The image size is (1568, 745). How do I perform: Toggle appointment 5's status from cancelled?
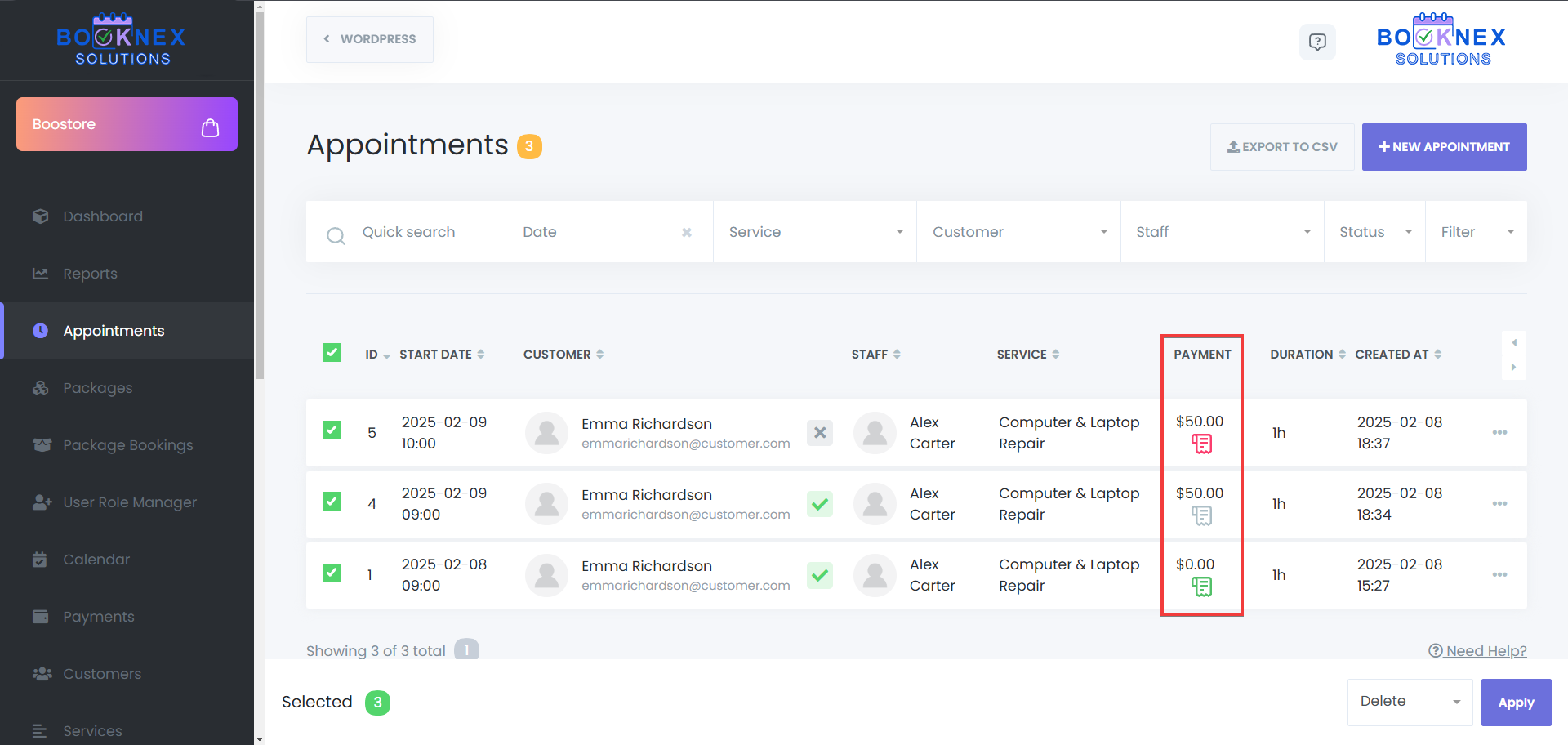819,433
